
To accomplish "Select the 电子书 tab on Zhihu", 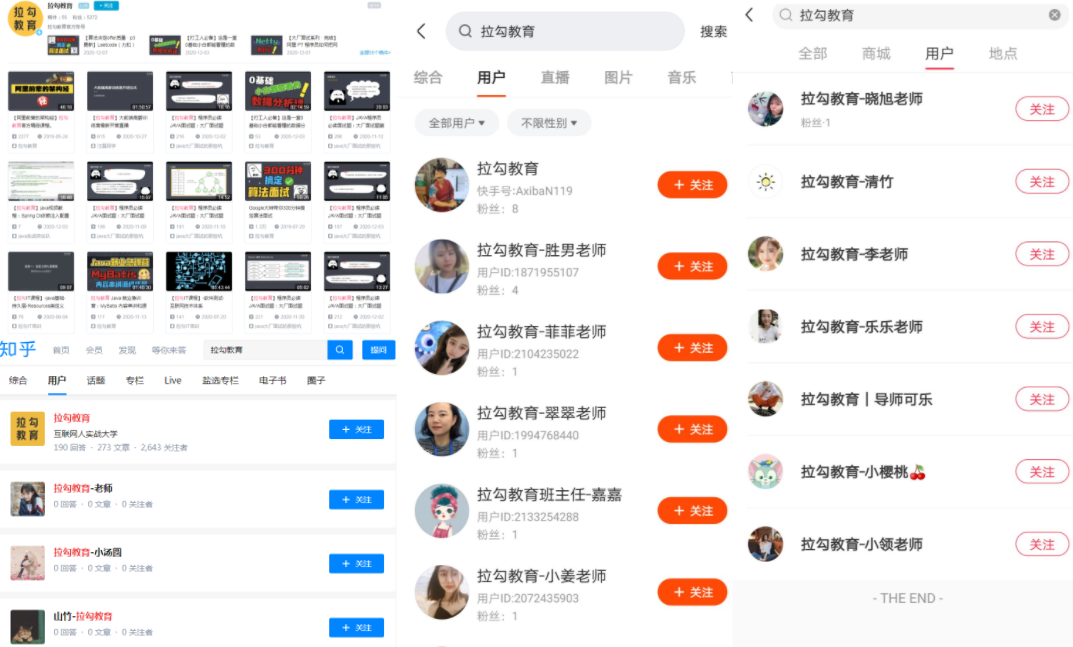I will pyautogui.click(x=274, y=380).
